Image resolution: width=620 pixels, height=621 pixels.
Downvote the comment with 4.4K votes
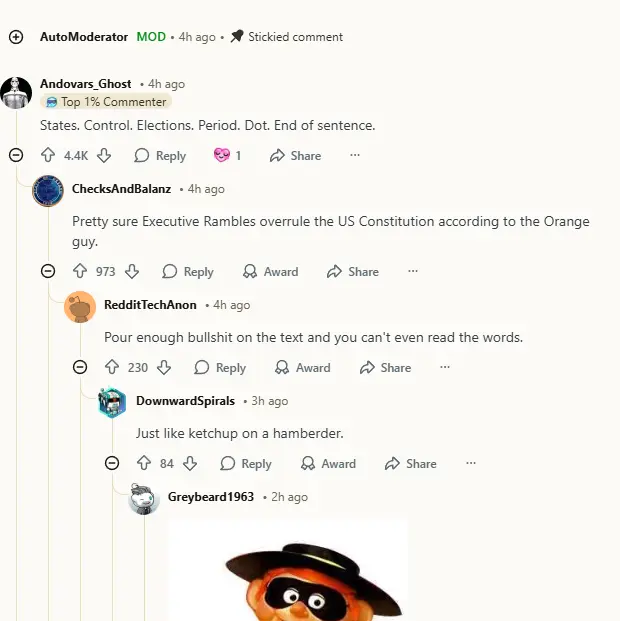click(x=104, y=155)
